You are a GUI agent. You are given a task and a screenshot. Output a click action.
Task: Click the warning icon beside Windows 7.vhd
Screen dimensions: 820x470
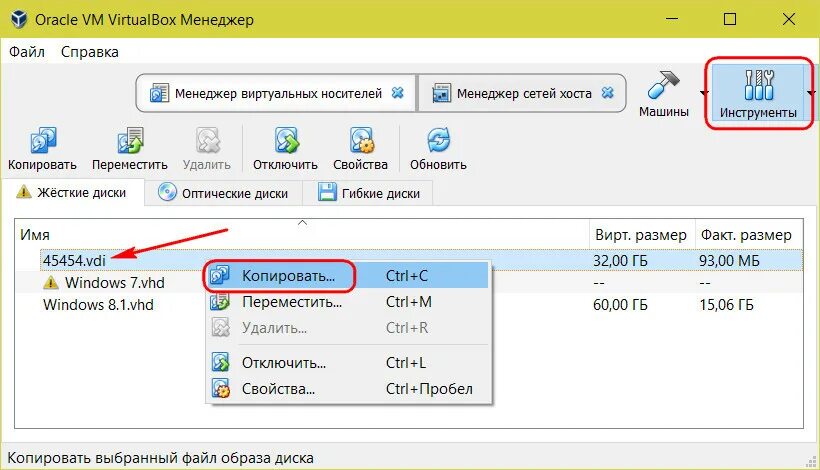click(x=51, y=283)
